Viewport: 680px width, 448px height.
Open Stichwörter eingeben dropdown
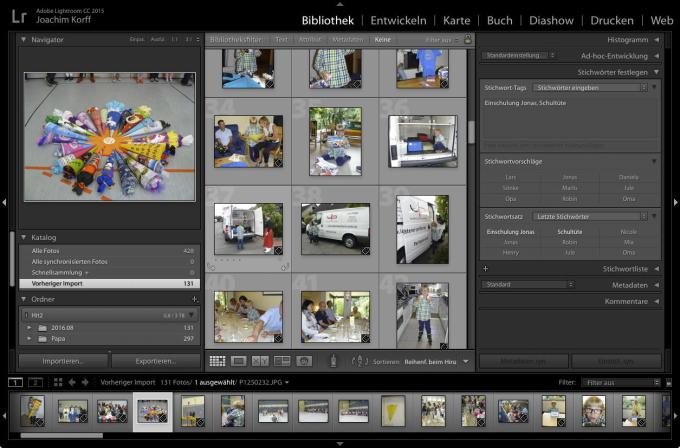click(590, 88)
